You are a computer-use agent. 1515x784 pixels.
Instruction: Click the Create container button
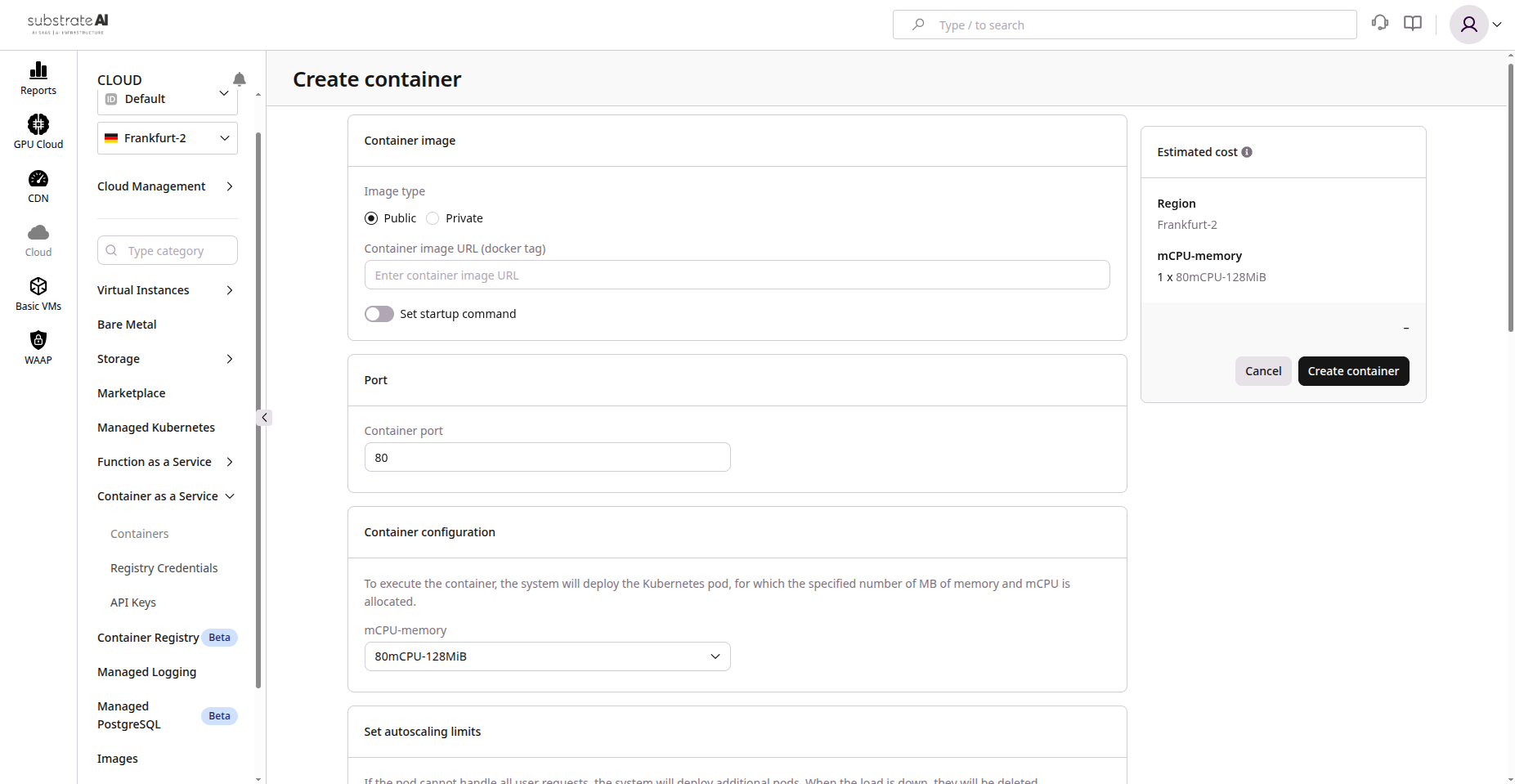click(x=1353, y=371)
